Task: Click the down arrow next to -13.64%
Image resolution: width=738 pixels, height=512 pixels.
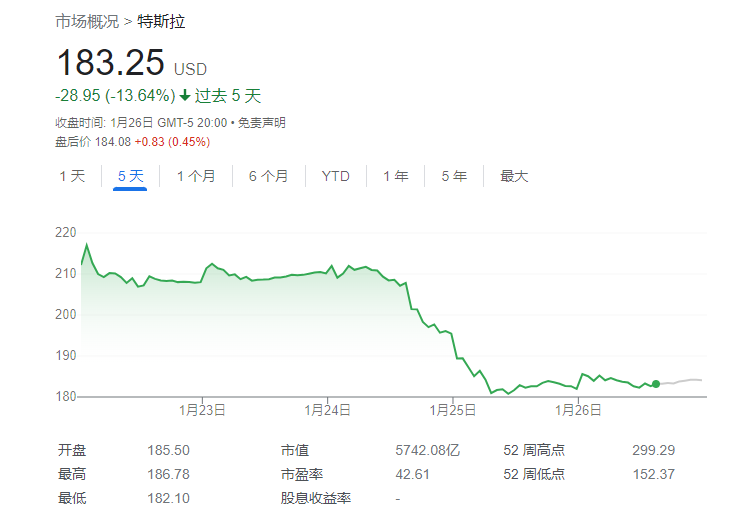Action: (x=185, y=96)
